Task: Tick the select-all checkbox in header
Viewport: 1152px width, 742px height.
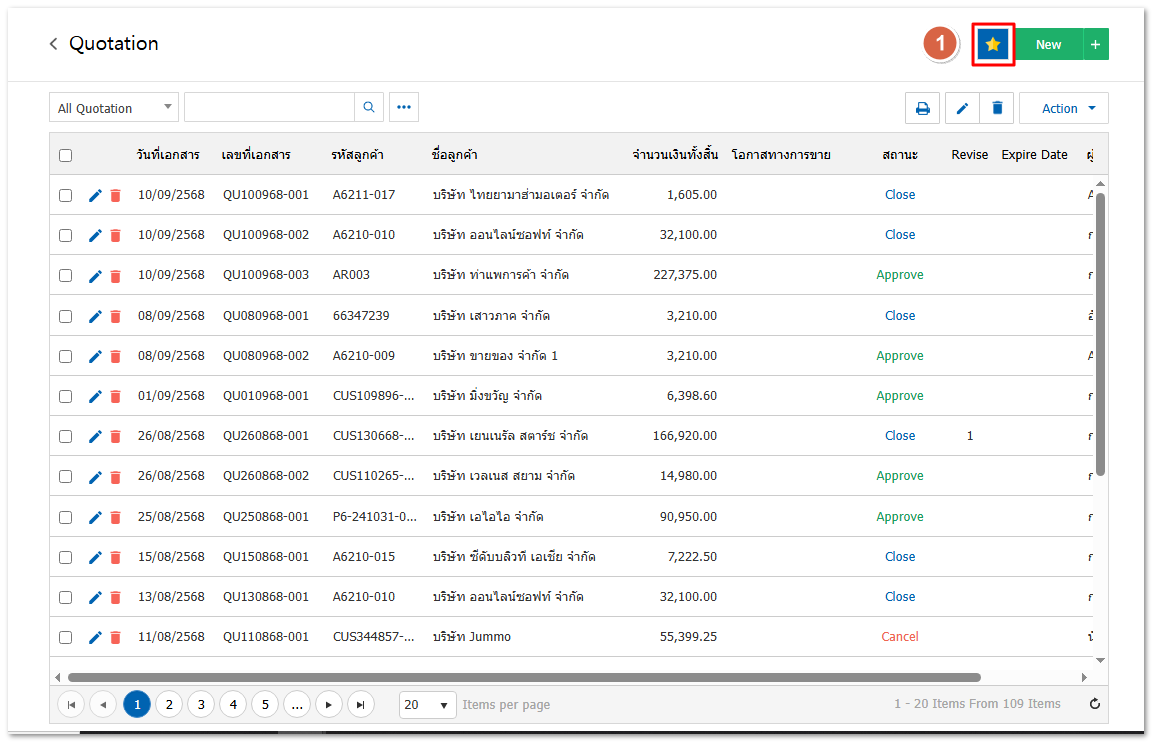Action: pyautogui.click(x=66, y=155)
